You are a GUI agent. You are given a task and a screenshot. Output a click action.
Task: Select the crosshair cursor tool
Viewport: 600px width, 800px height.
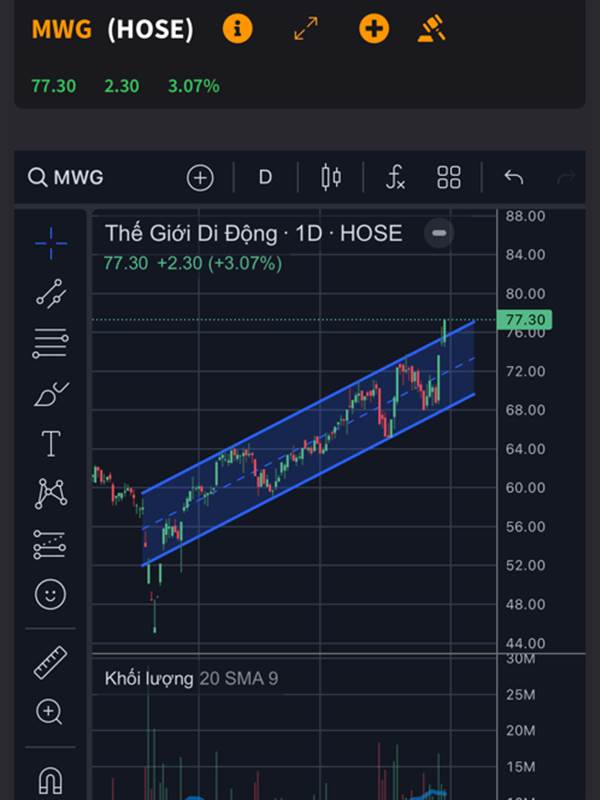(x=51, y=243)
